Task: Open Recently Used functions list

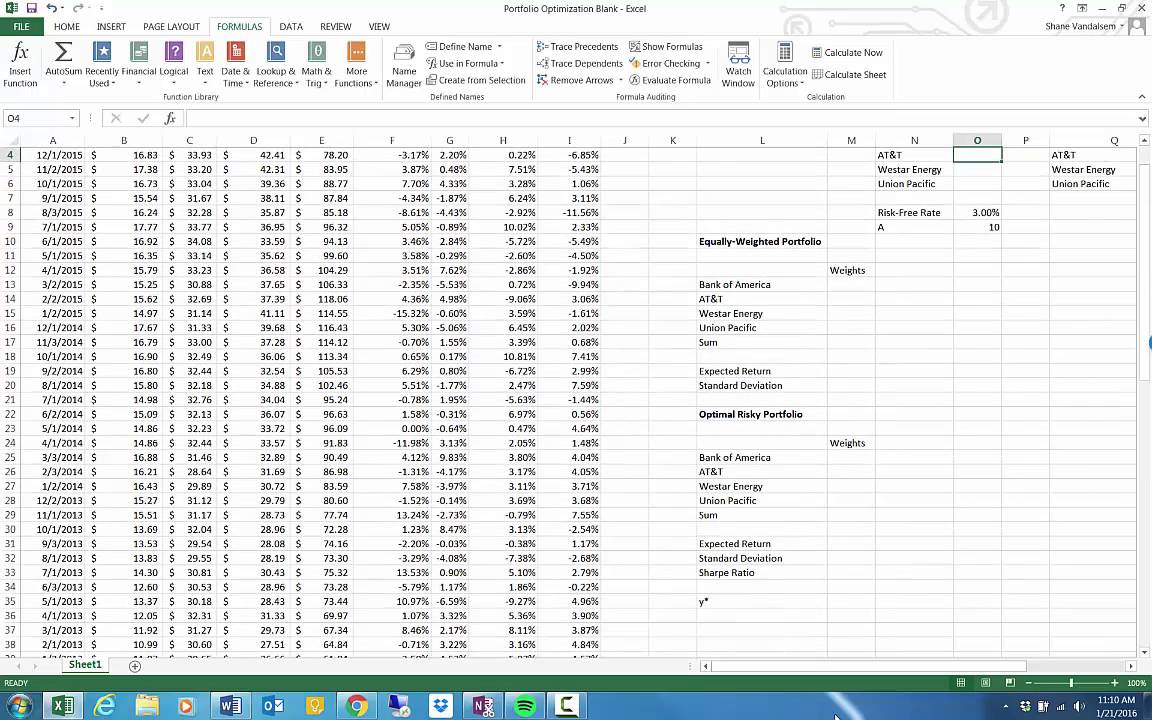Action: (x=101, y=65)
